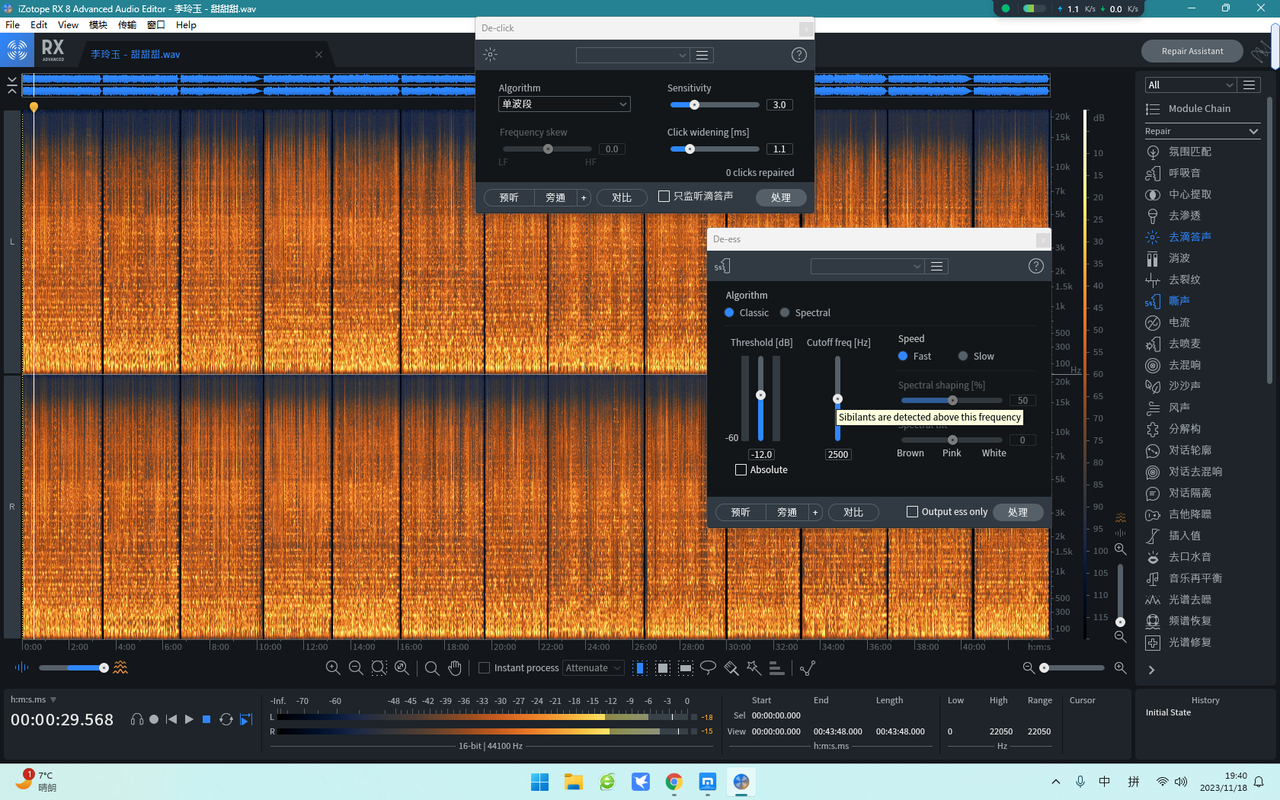Select the brush selection tool
The width and height of the screenshot is (1280, 800).
tap(731, 668)
